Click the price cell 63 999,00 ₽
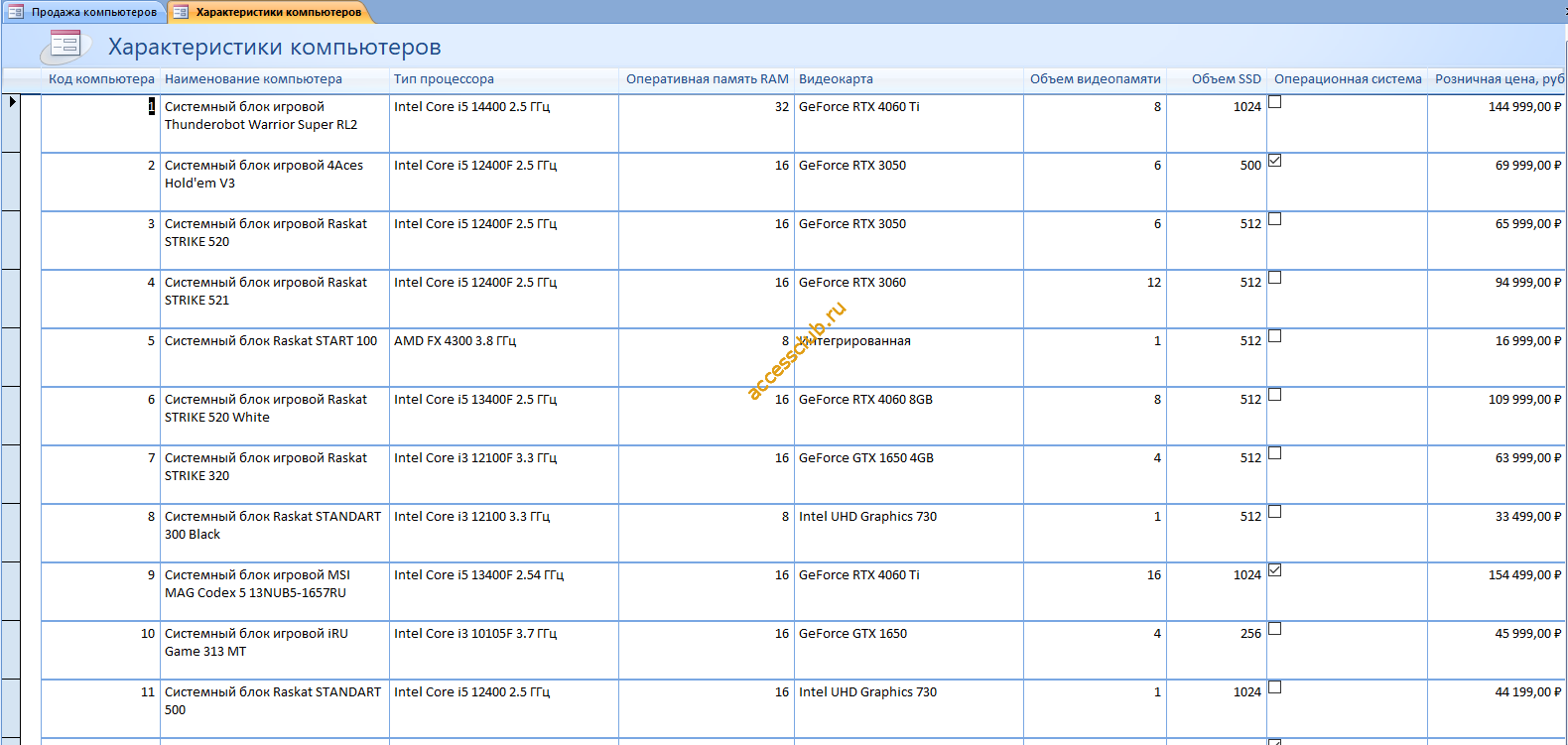 point(1496,474)
